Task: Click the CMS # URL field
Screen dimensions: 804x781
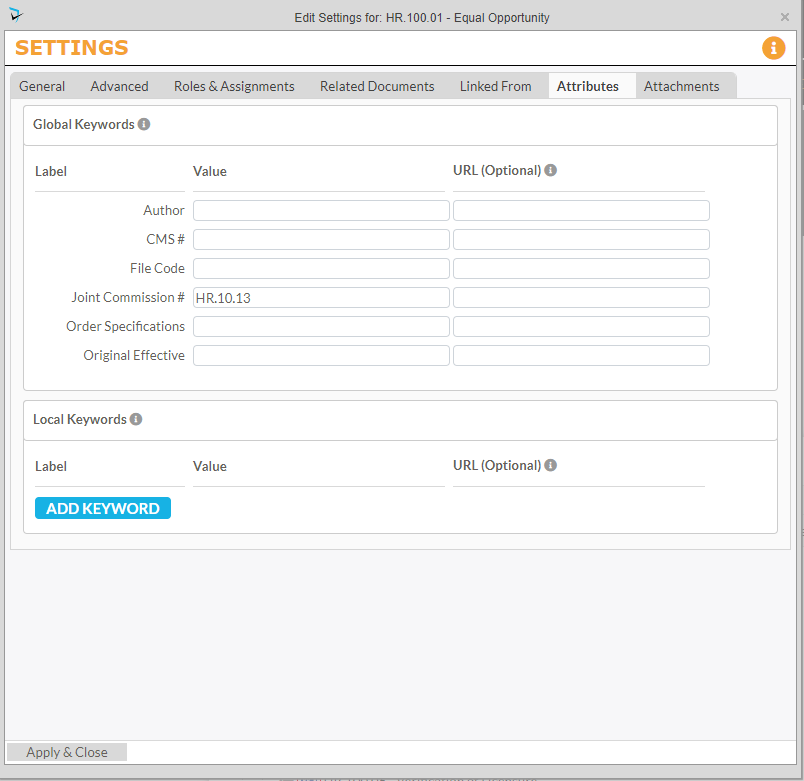Action: (x=581, y=239)
